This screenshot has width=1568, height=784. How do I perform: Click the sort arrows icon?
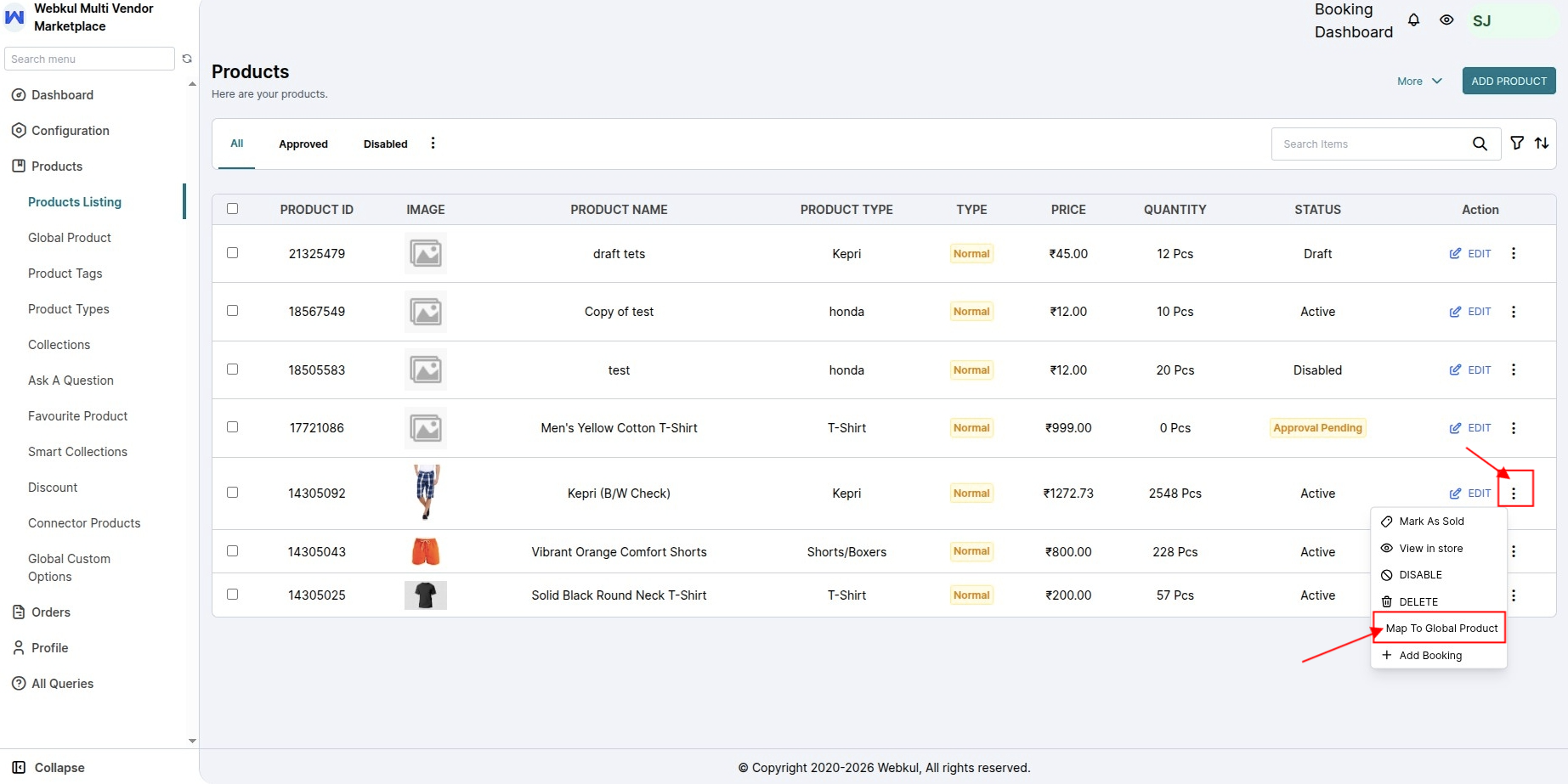point(1542,144)
